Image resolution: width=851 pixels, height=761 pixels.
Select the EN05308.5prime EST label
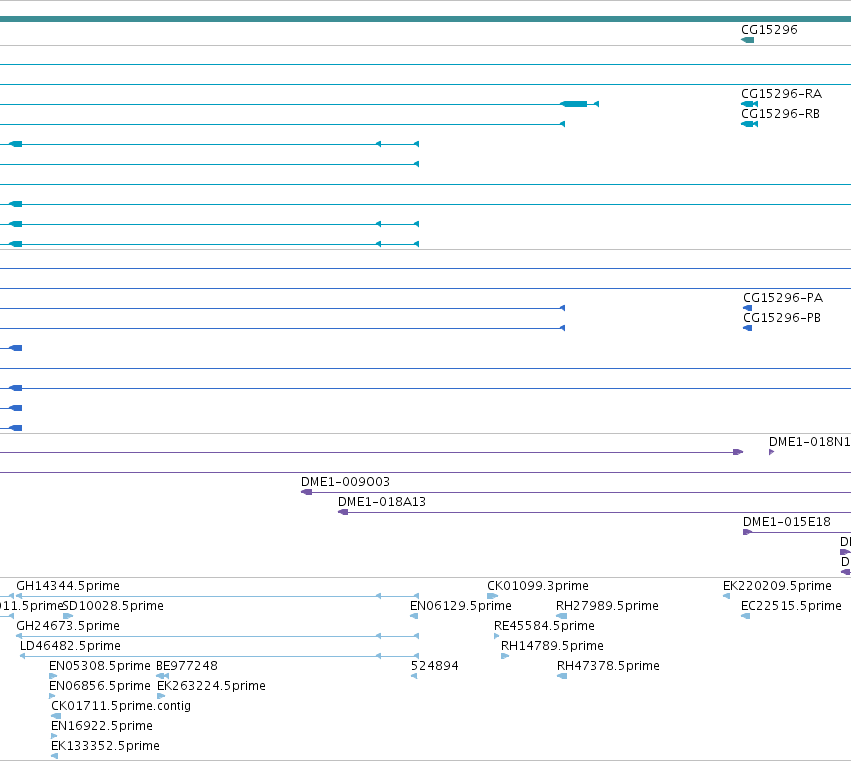99,666
